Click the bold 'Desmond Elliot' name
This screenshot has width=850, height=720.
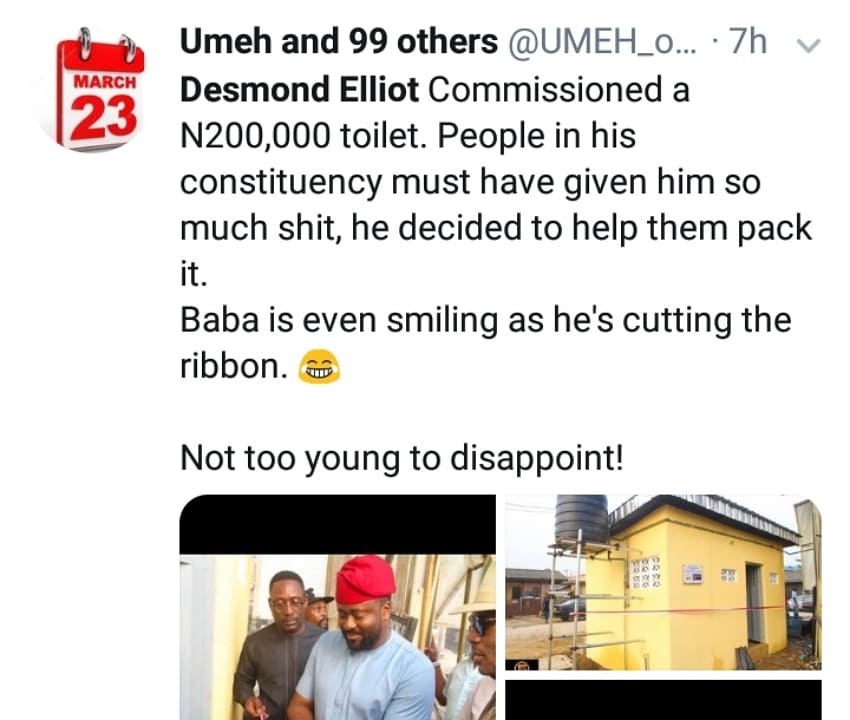[300, 90]
